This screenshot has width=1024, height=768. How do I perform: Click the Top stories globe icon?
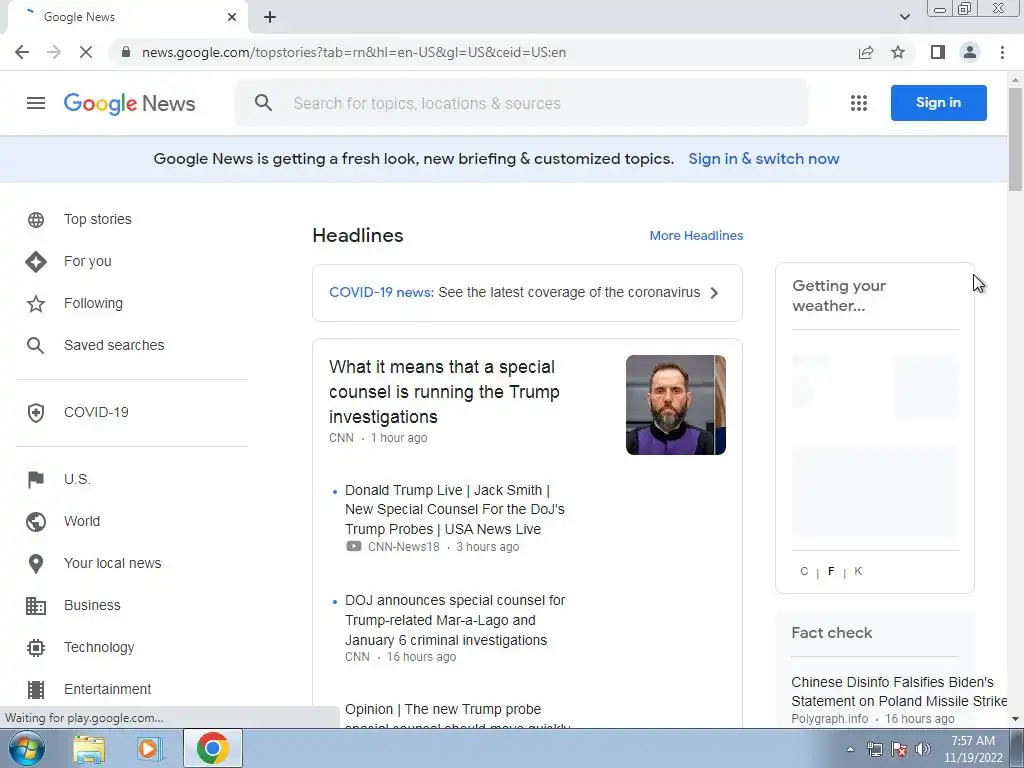tap(36, 219)
